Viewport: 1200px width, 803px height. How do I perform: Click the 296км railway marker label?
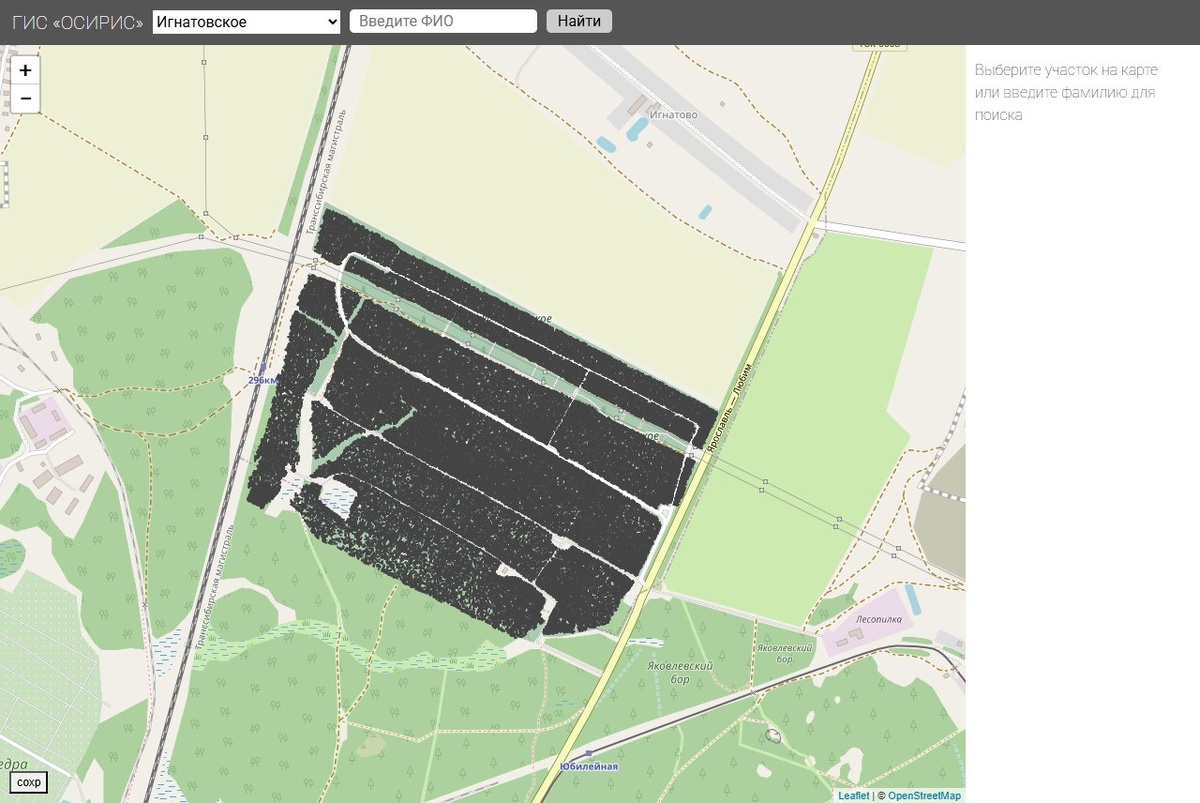pyautogui.click(x=264, y=381)
